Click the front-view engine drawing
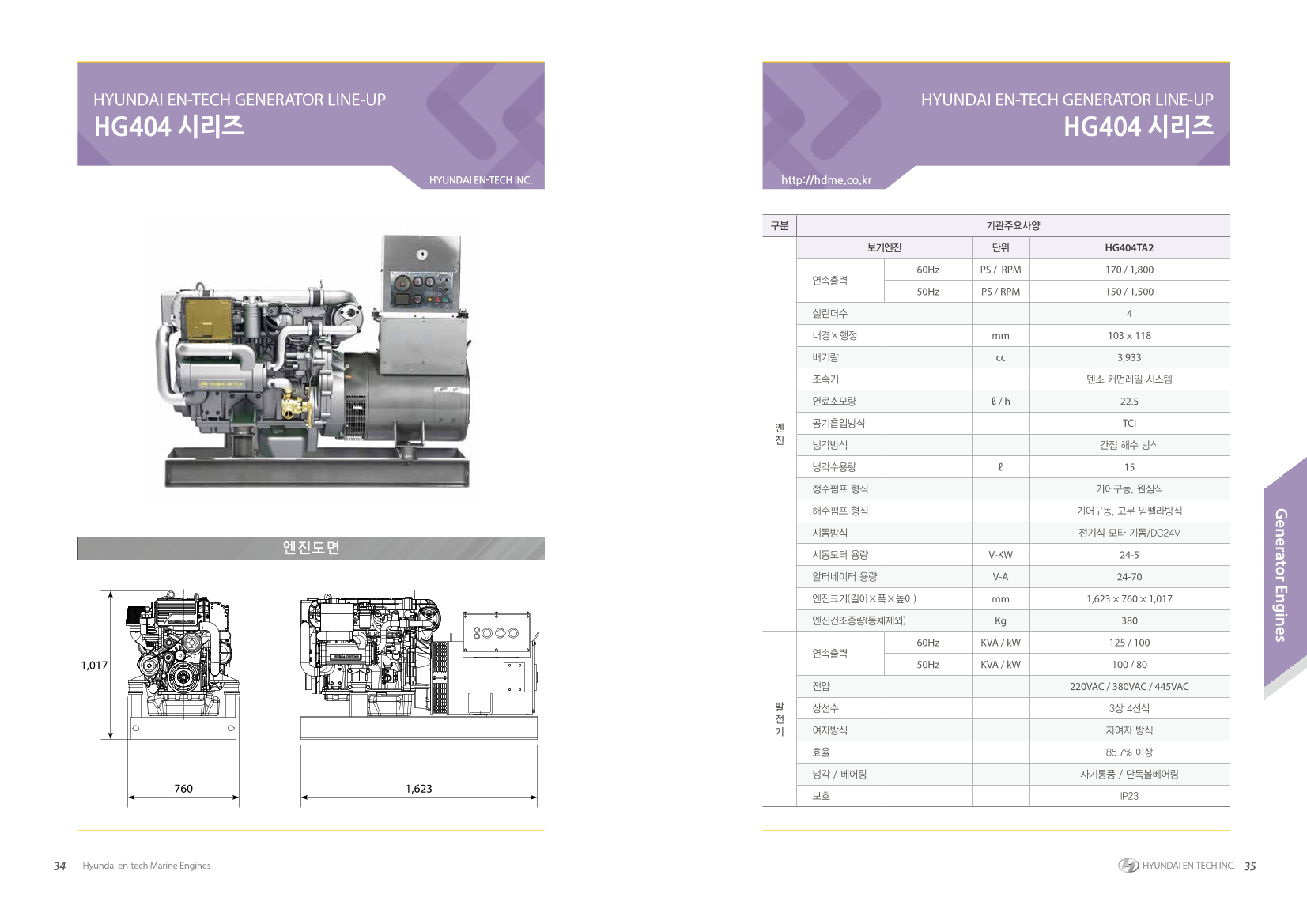Image resolution: width=1307 pixels, height=924 pixels. [183, 664]
